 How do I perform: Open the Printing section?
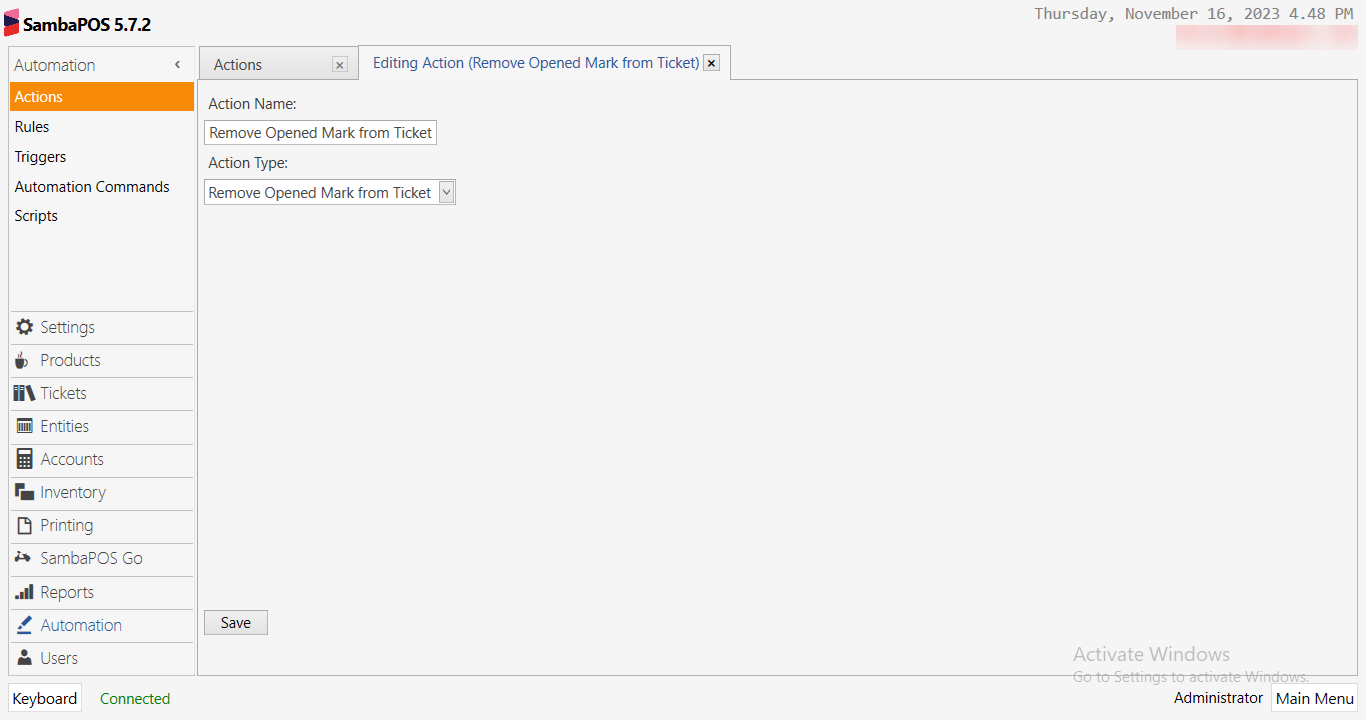[66, 525]
